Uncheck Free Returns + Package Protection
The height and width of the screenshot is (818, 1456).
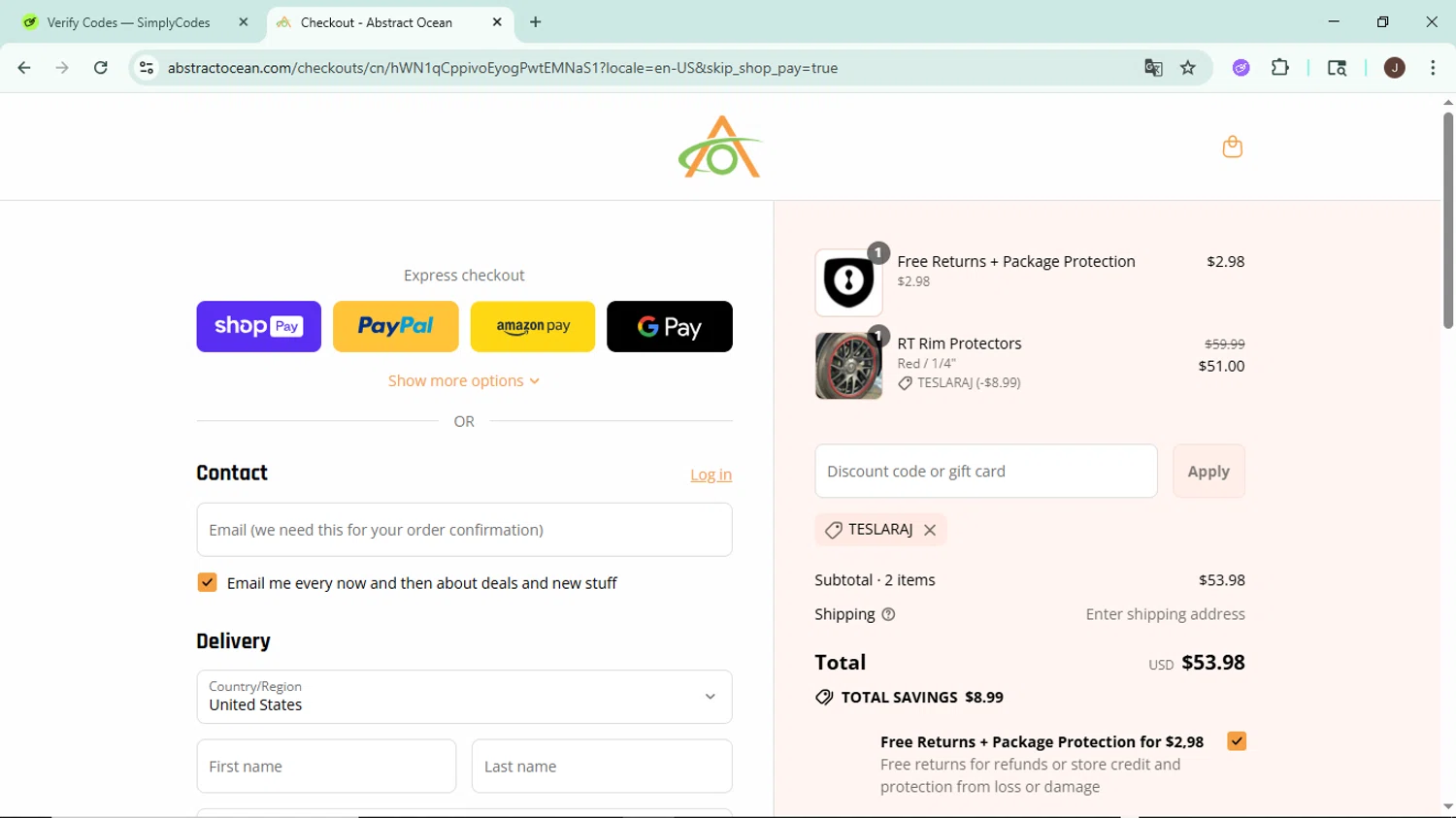[x=1237, y=741]
